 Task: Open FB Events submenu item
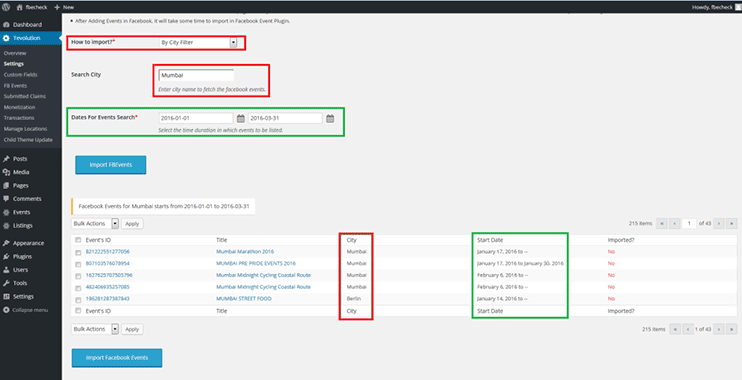click(15, 86)
